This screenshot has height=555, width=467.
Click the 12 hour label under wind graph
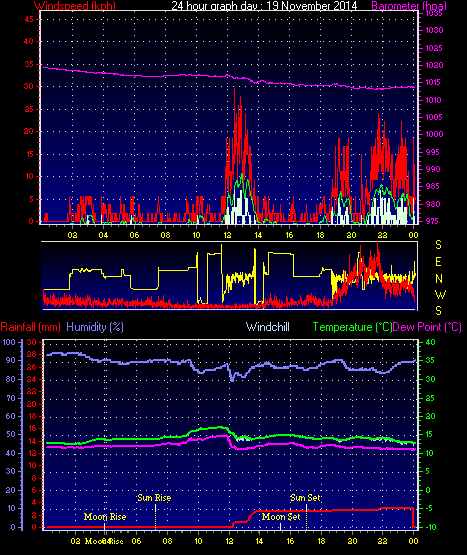tap(227, 235)
